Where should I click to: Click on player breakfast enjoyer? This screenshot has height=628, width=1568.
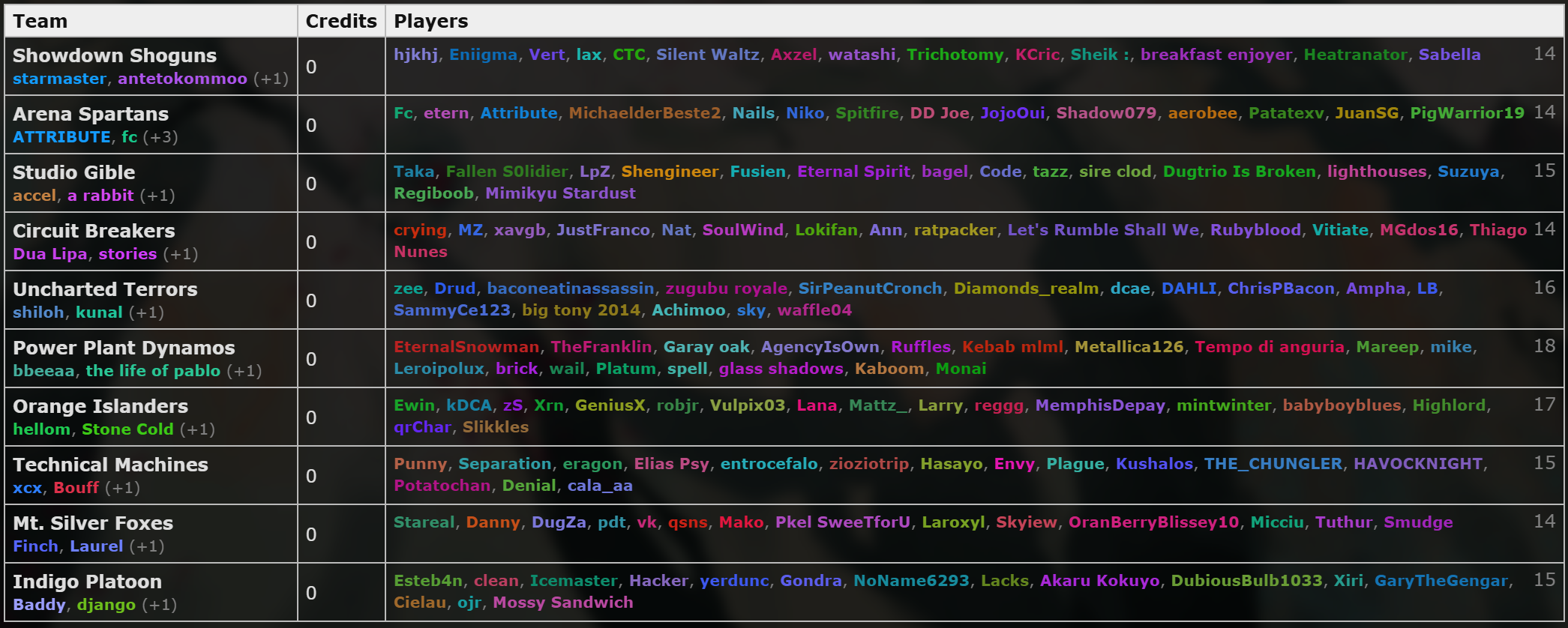tap(1216, 55)
